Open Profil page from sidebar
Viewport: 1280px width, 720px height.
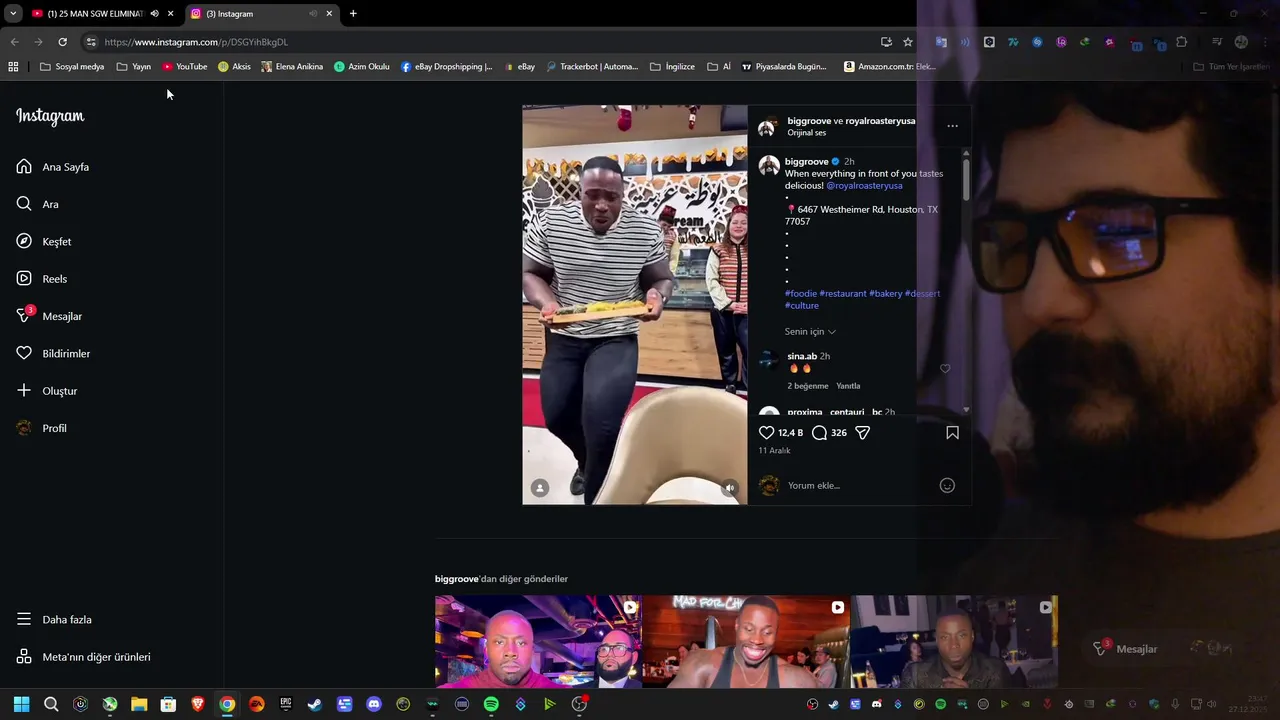point(42,428)
